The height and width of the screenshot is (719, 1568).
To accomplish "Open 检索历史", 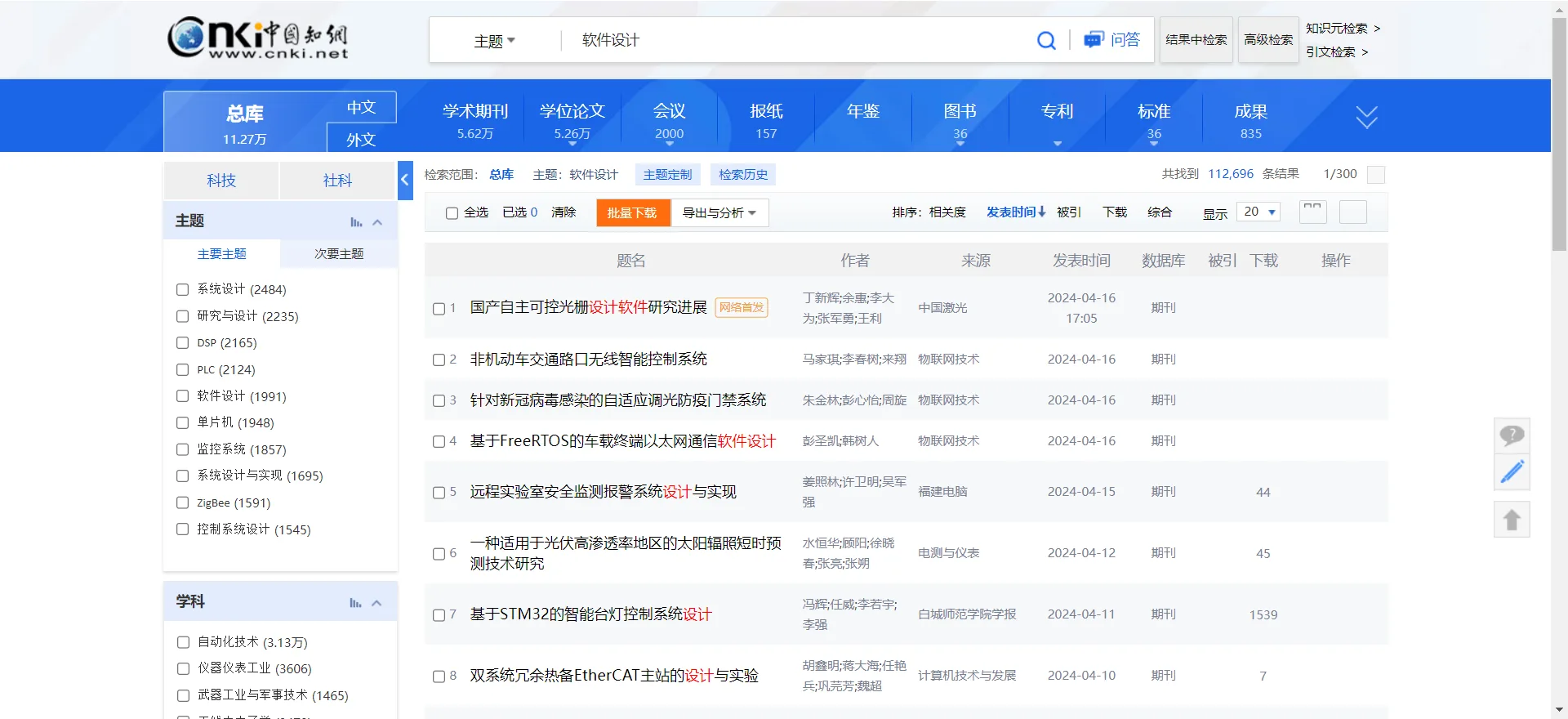I will (743, 175).
